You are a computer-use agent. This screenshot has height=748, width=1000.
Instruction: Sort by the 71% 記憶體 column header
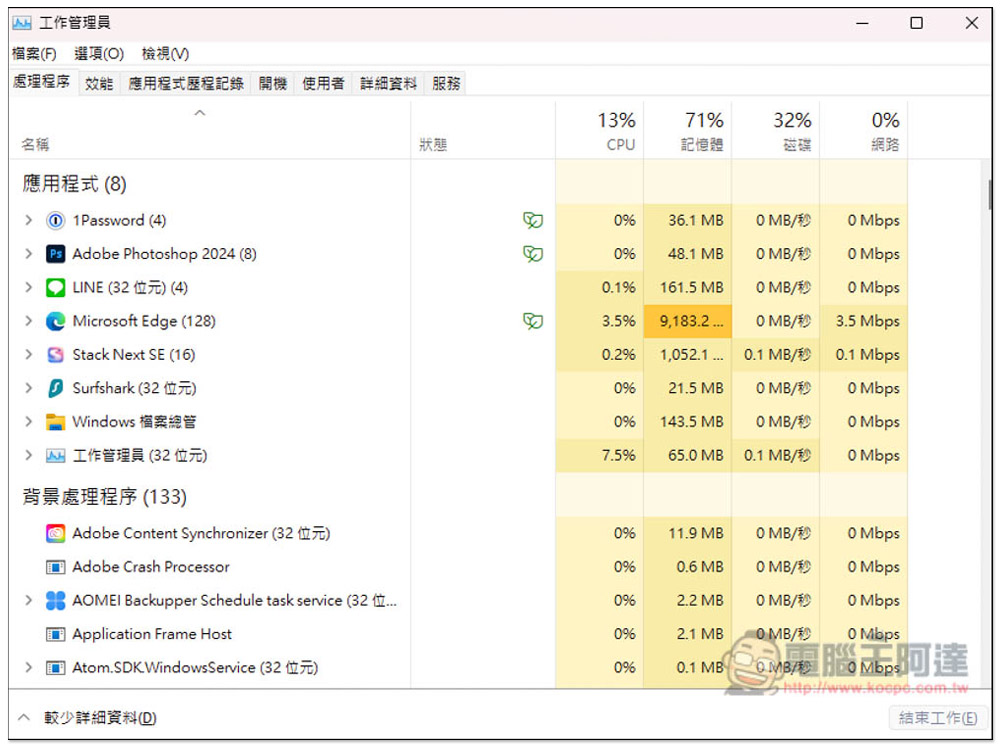coord(688,131)
